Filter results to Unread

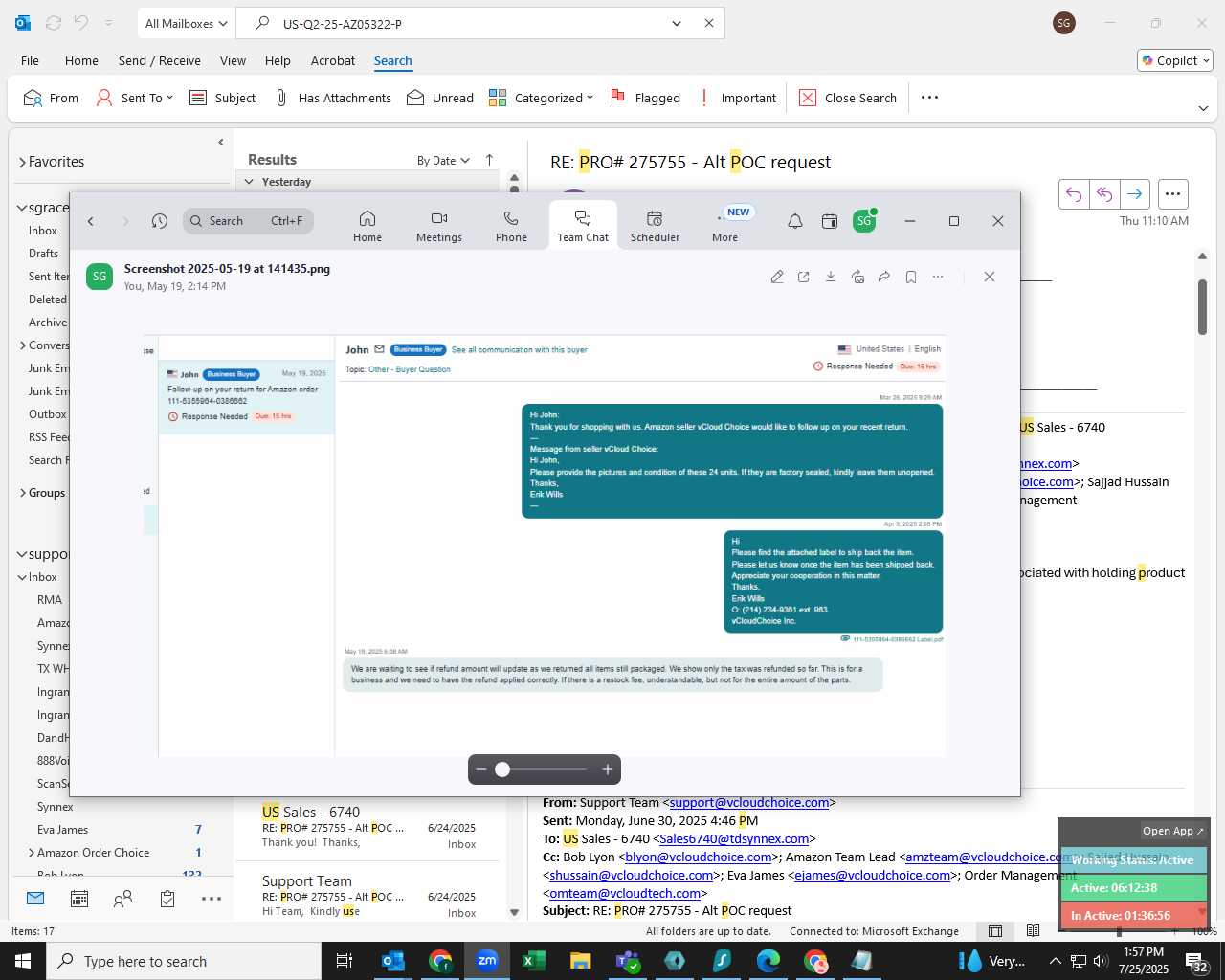click(x=440, y=98)
